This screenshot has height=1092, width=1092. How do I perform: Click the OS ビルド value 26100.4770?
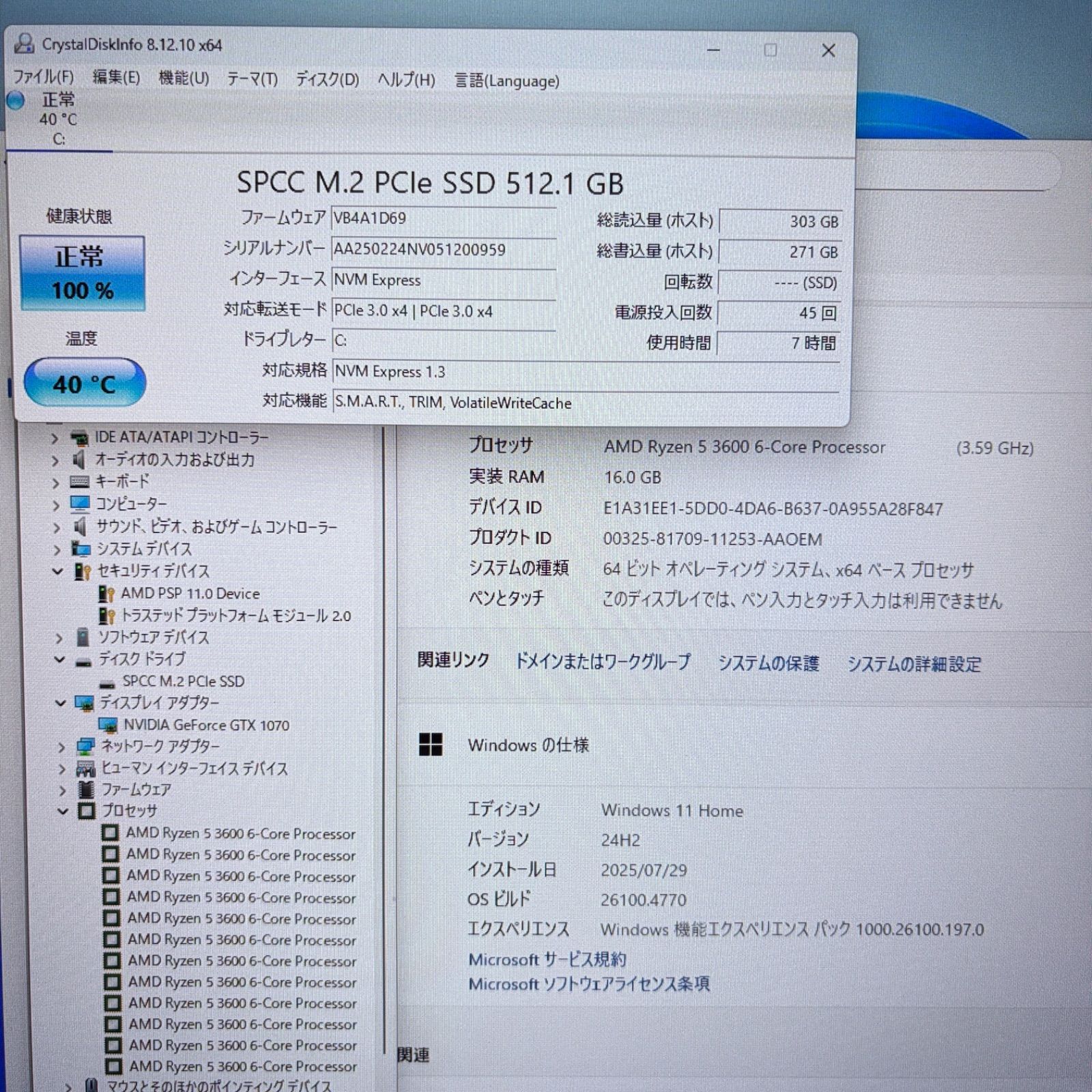coord(644,900)
